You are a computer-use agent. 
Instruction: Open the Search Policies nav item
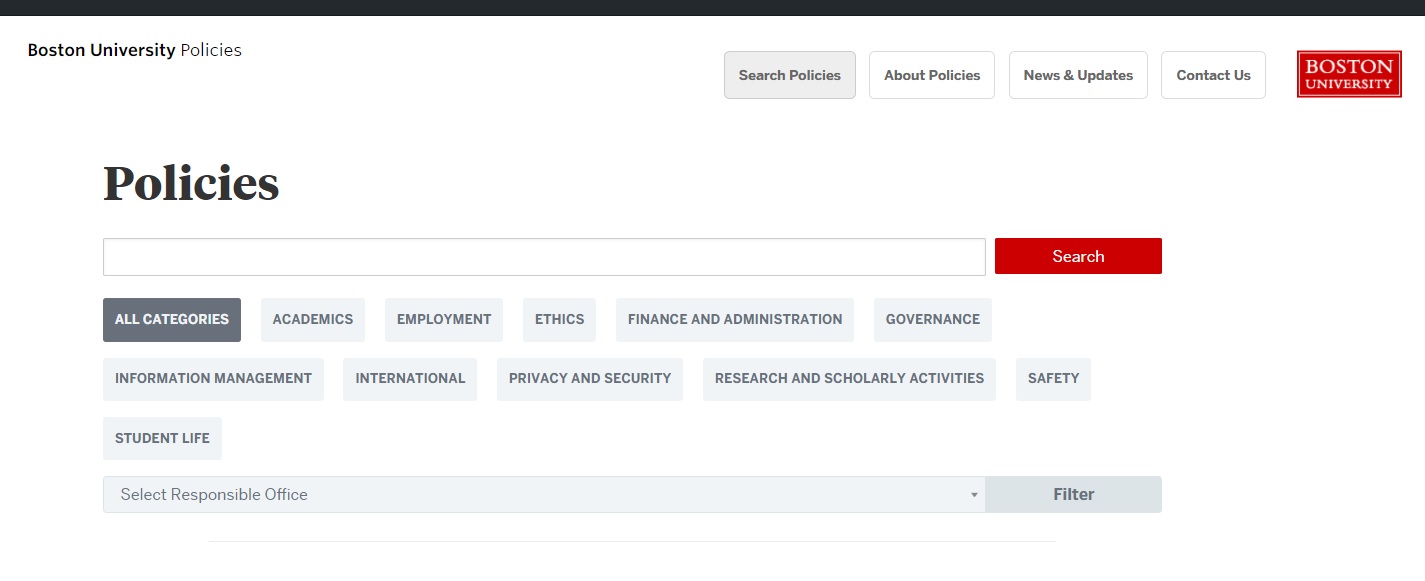click(x=790, y=75)
